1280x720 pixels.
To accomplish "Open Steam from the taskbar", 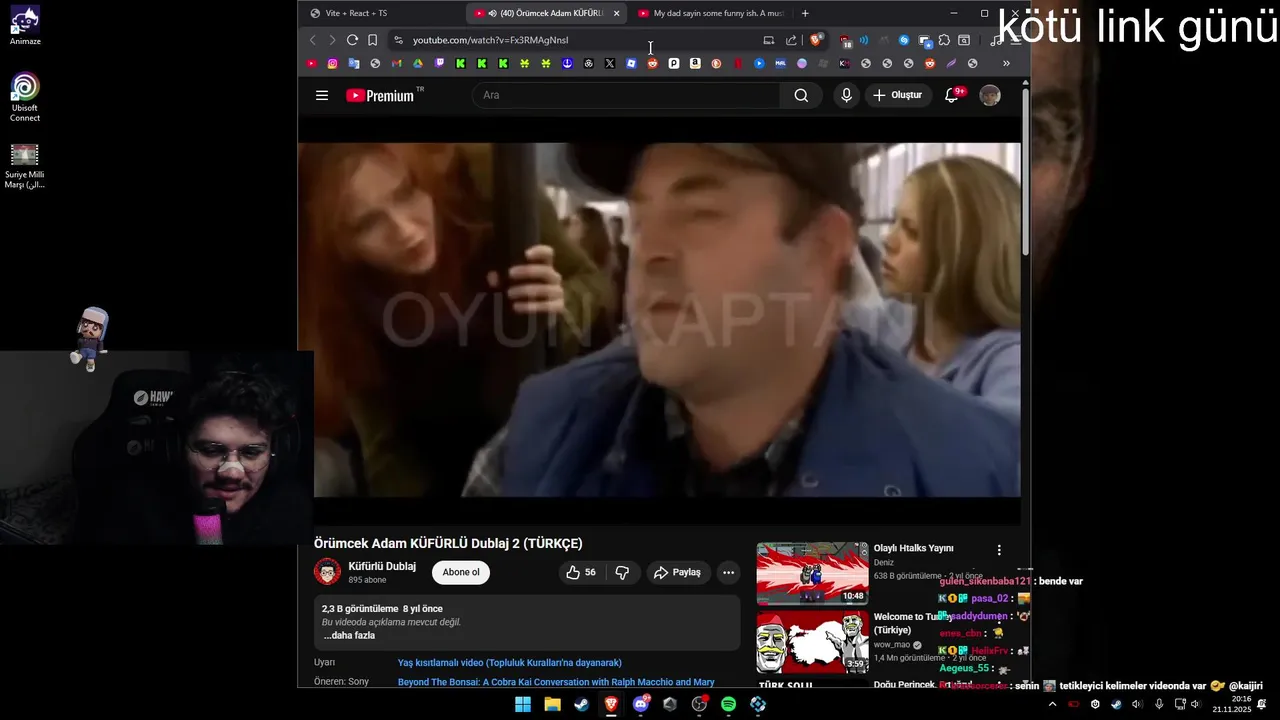I will (x=581, y=704).
